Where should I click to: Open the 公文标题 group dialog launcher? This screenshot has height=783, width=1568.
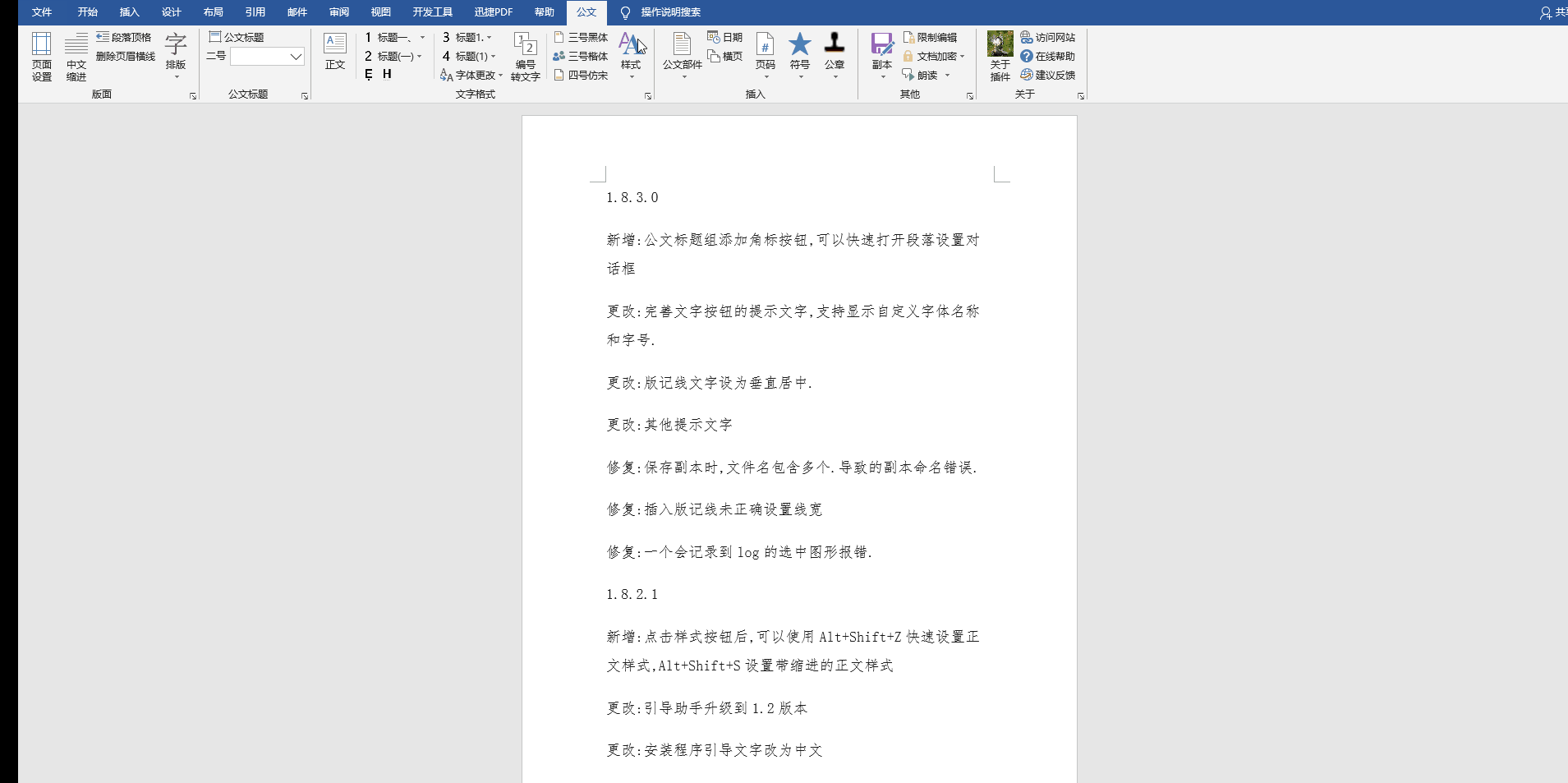[305, 96]
